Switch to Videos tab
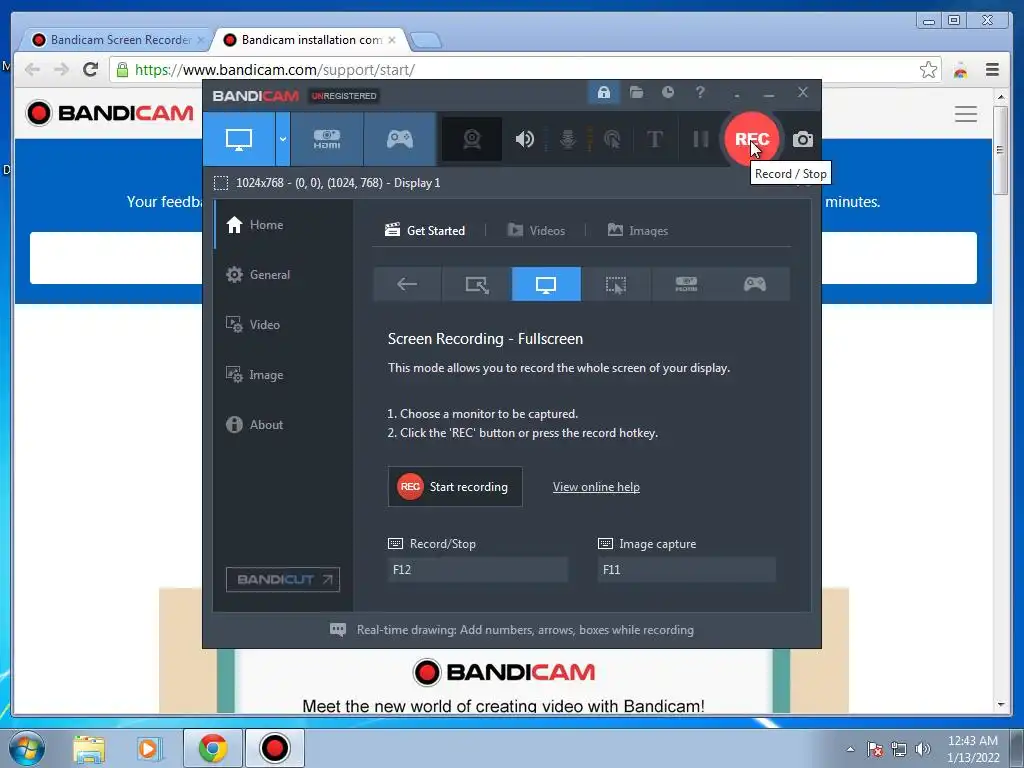 pyautogui.click(x=536, y=231)
